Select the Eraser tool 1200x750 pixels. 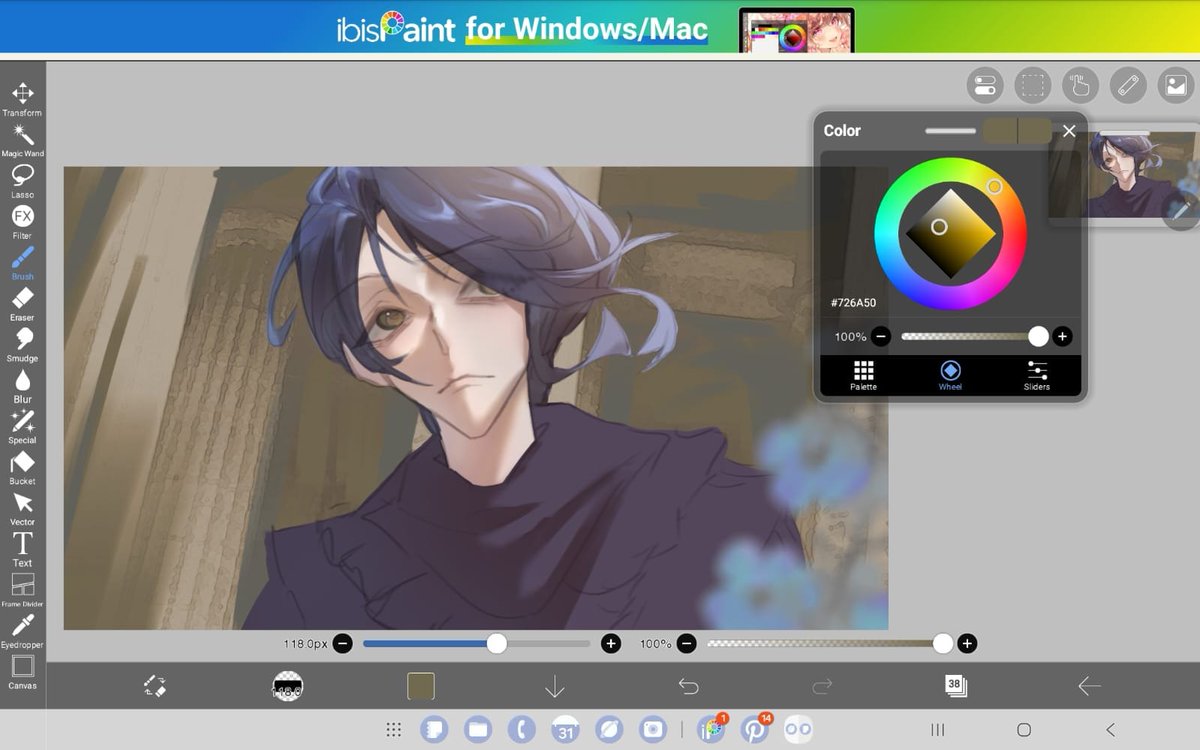point(22,304)
